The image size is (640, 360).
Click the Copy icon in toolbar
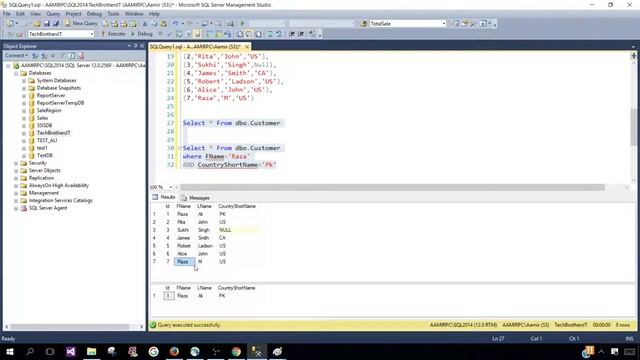point(154,24)
